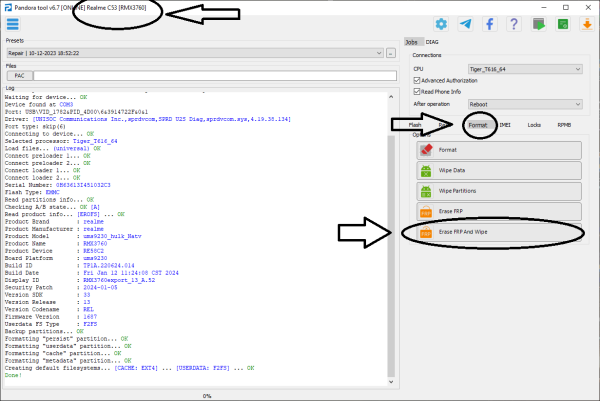This screenshot has height=401, width=600.
Task: Open the hamburger main menu
Action: pos(13,24)
